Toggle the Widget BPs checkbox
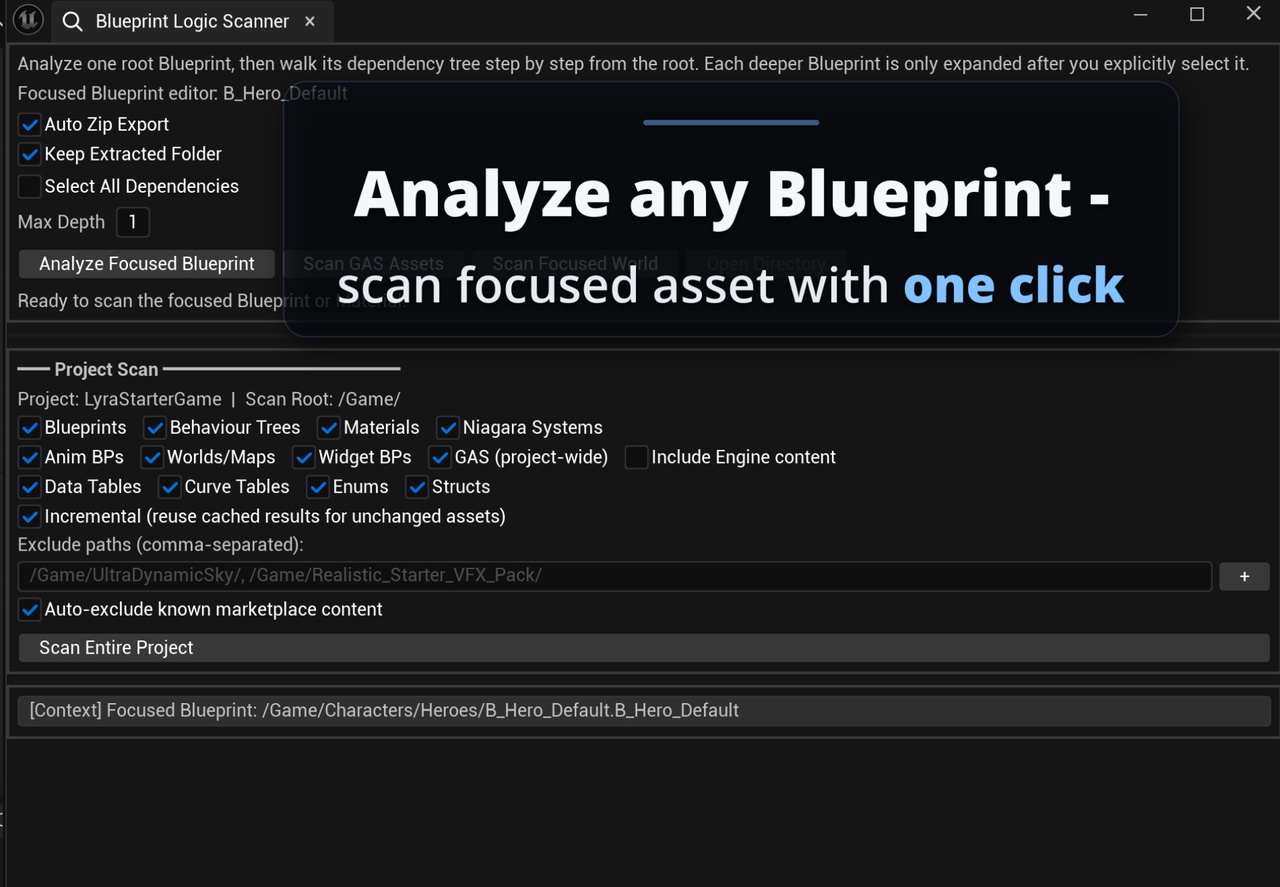1280x887 pixels. pos(304,458)
